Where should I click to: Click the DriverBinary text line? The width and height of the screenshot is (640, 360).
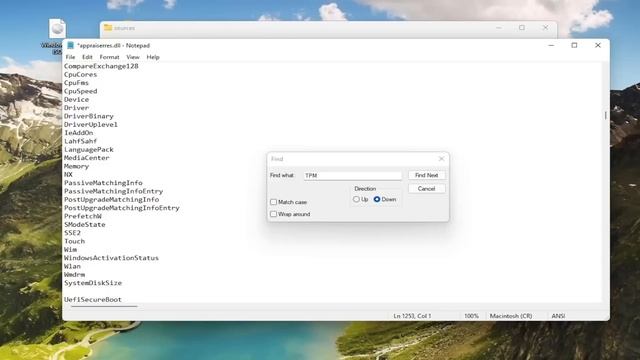click(89, 116)
